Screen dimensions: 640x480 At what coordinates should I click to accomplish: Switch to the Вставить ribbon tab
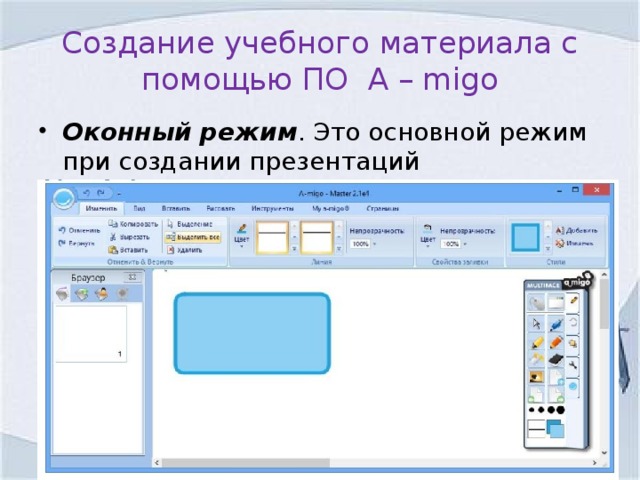coord(176,209)
